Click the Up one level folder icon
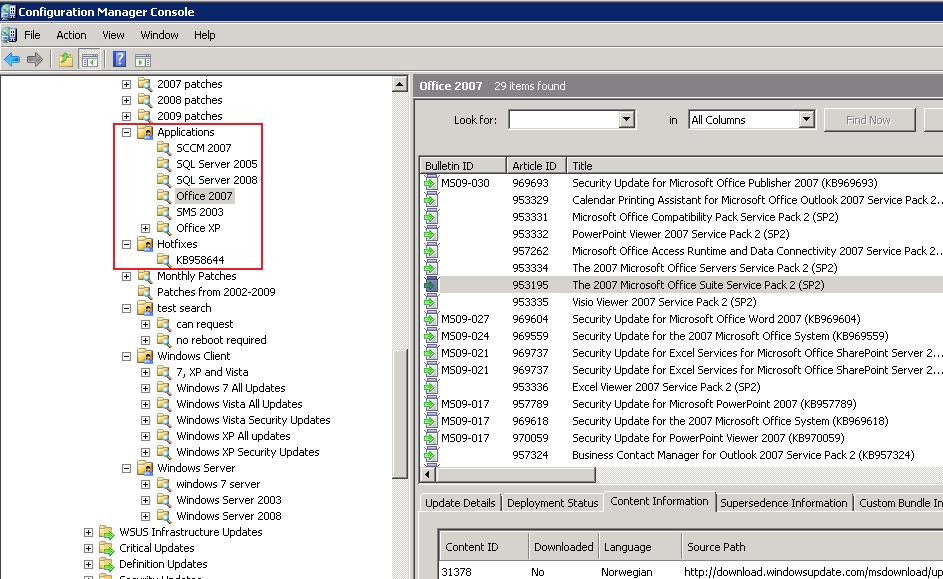 tap(66, 60)
